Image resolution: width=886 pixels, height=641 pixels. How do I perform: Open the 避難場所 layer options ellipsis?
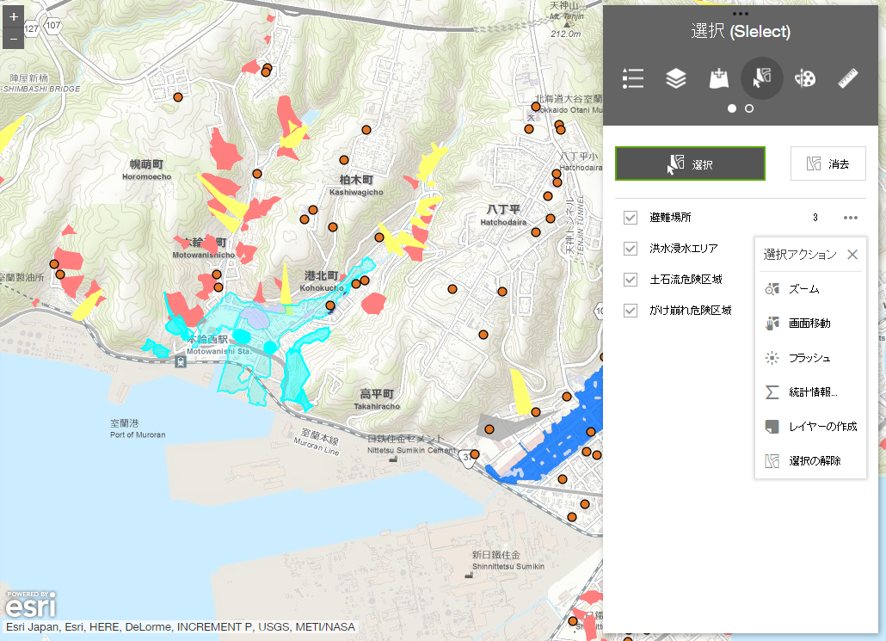coord(850,218)
